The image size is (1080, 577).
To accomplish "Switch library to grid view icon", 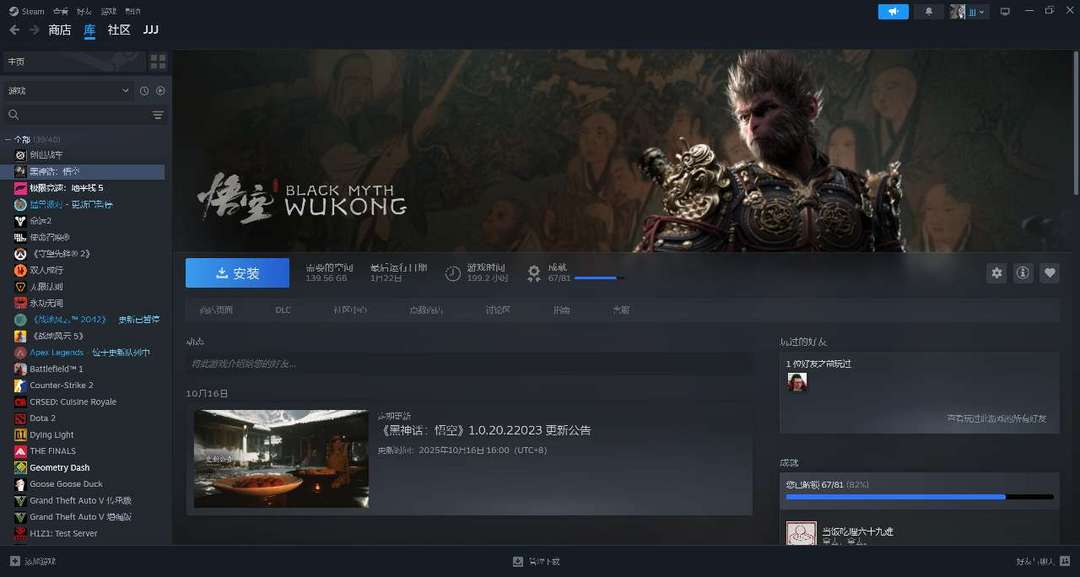I will pyautogui.click(x=158, y=61).
